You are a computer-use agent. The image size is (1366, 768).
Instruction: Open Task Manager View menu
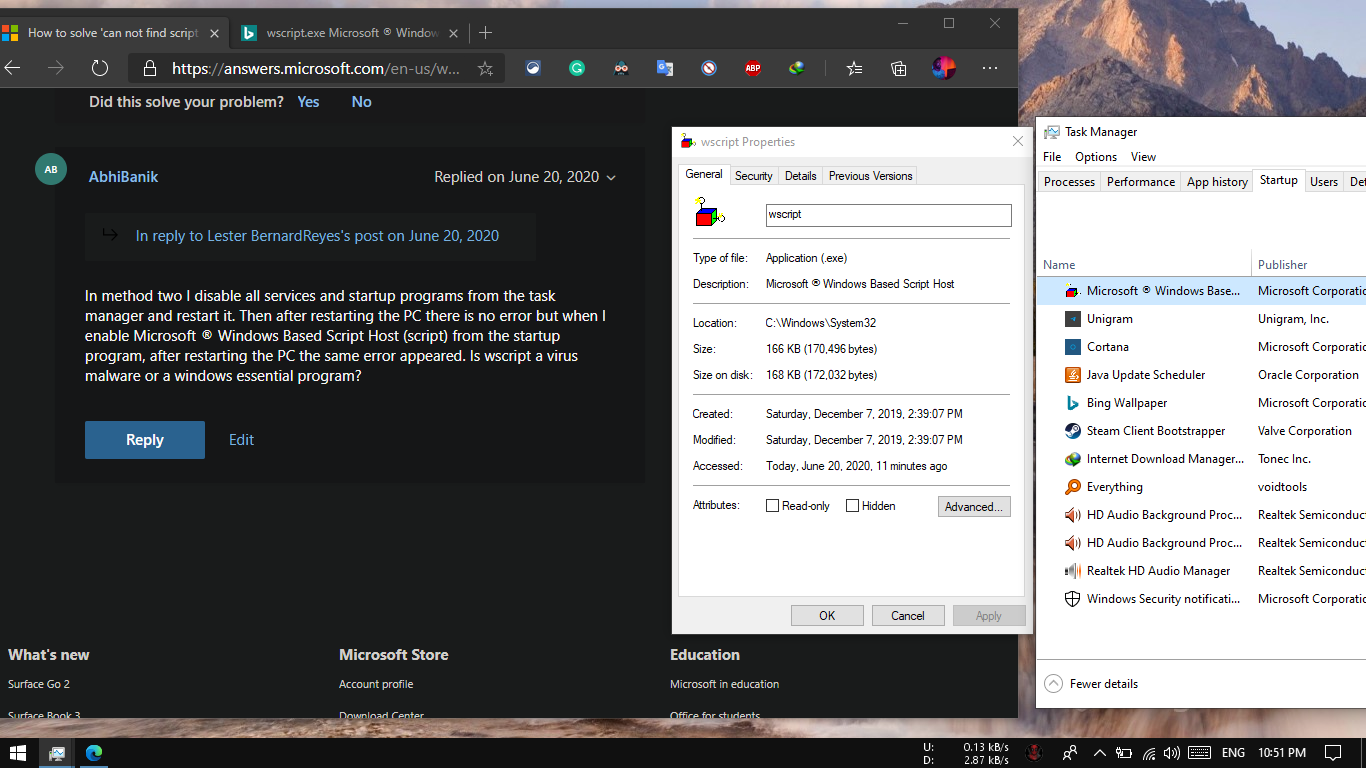(1143, 157)
